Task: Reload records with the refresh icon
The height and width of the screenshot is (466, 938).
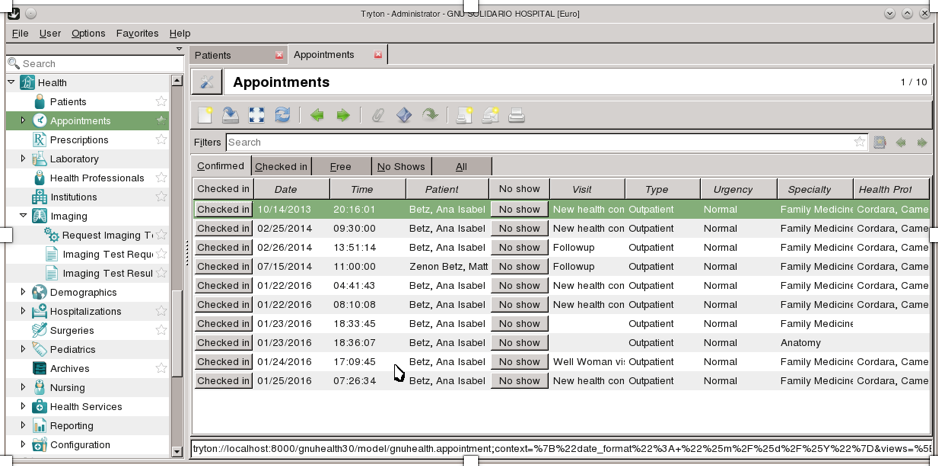Action: pos(282,116)
